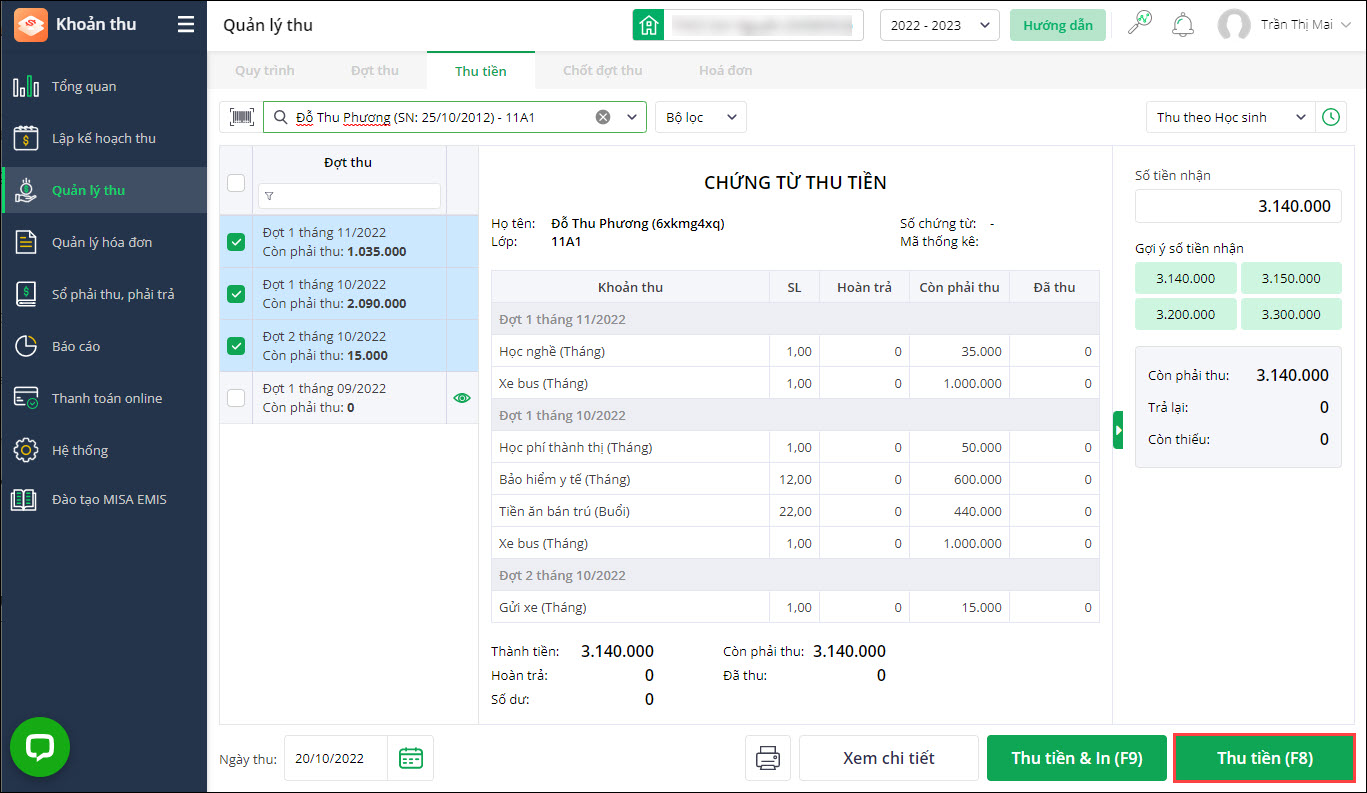This screenshot has height=793, width=1367.
Task: Toggle the hamburger sidebar menu
Action: pyautogui.click(x=186, y=25)
